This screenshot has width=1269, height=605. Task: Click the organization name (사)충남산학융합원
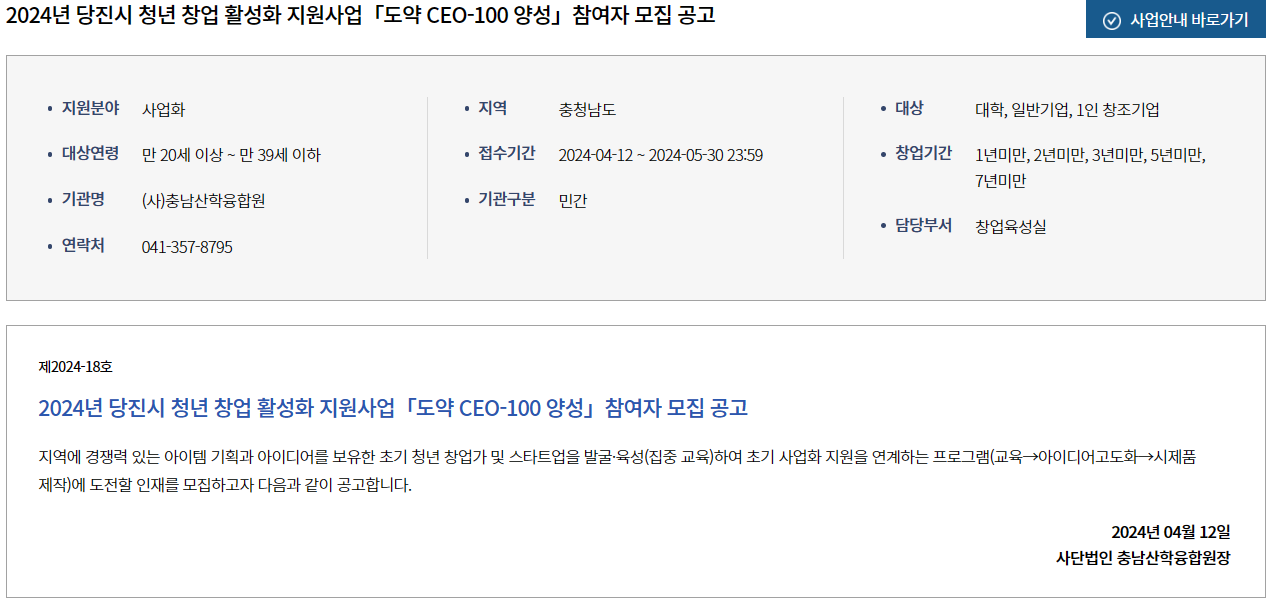click(203, 200)
